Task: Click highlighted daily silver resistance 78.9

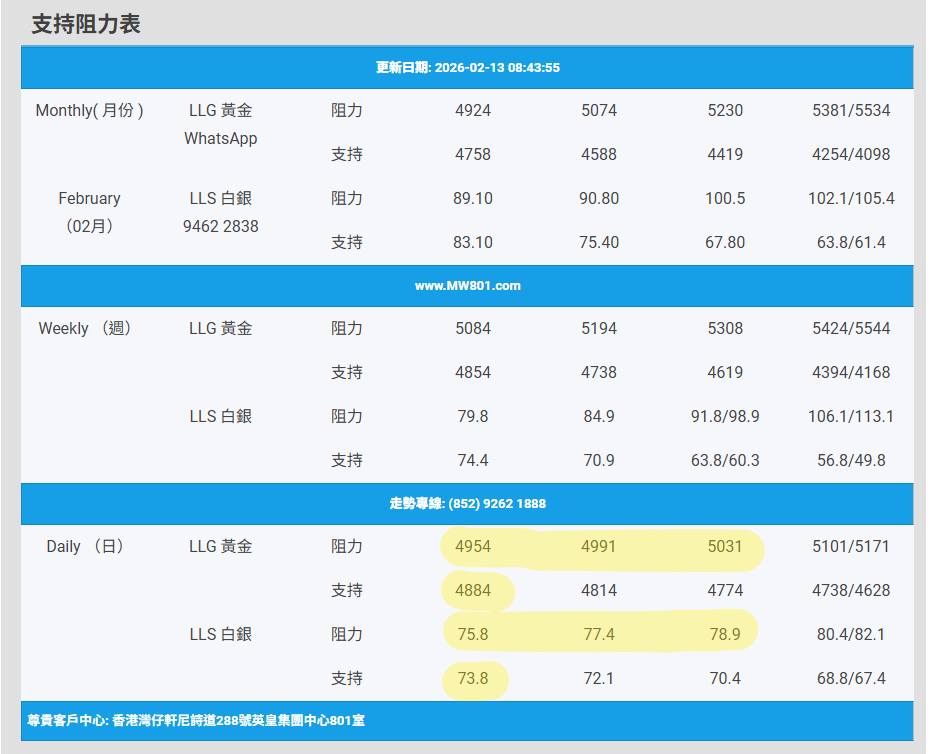Action: coord(725,635)
